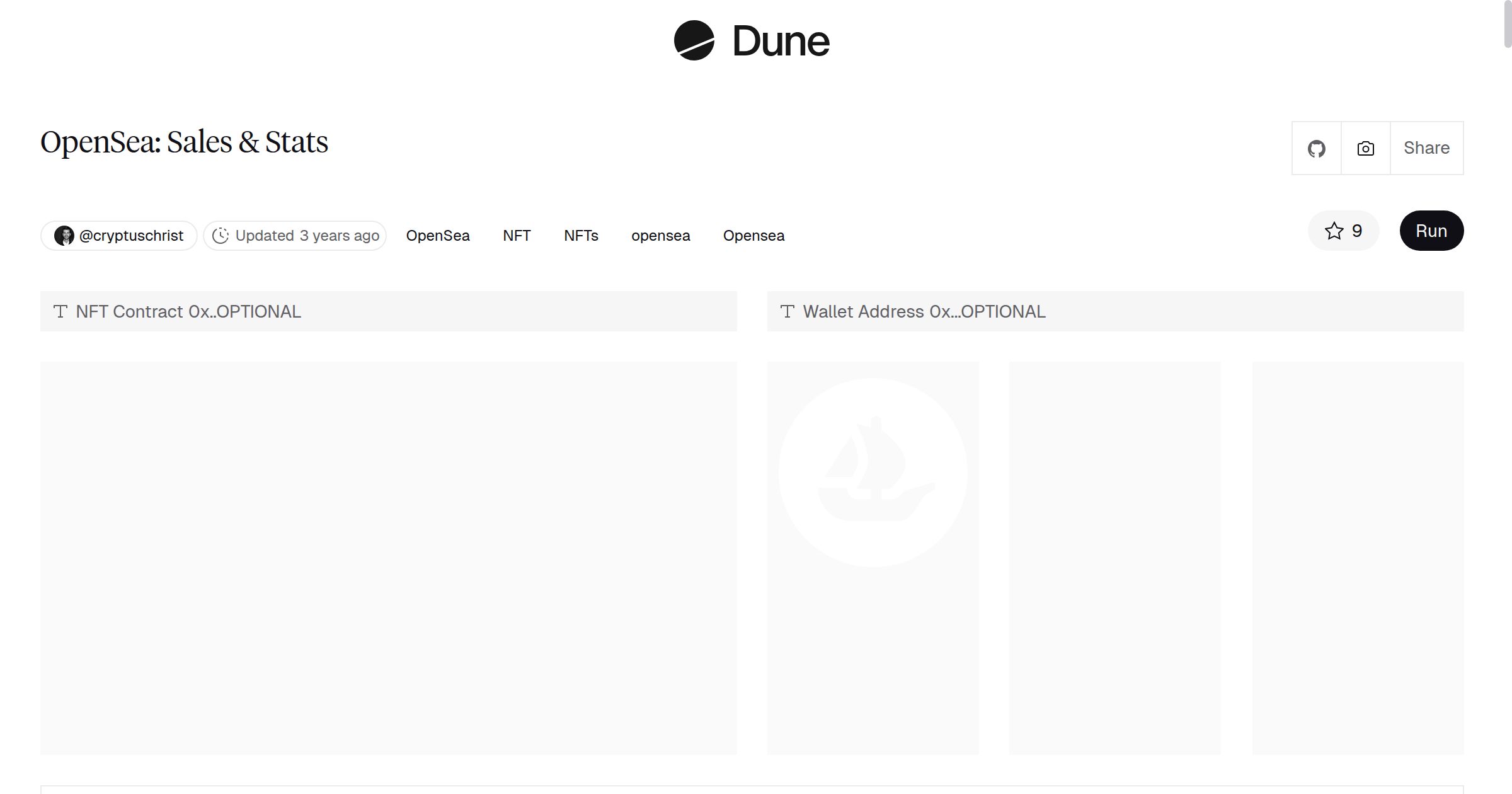Image resolution: width=1512 pixels, height=794 pixels.
Task: Select the NFTs tag
Action: tap(581, 236)
